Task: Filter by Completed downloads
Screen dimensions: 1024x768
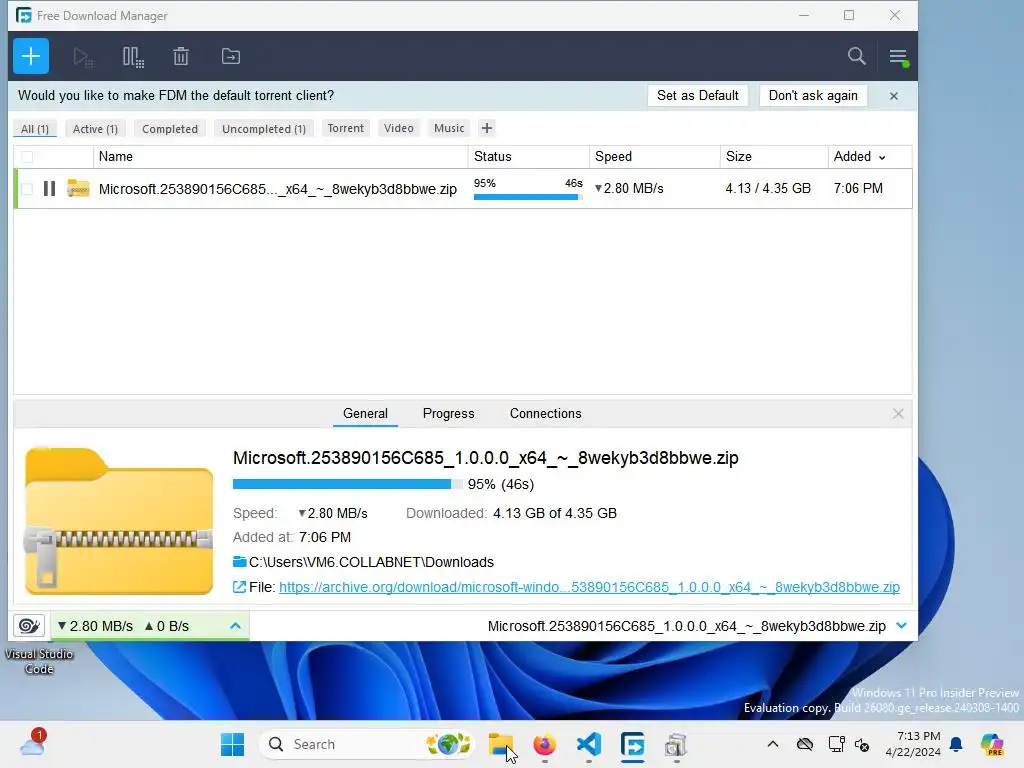Action: [170, 129]
